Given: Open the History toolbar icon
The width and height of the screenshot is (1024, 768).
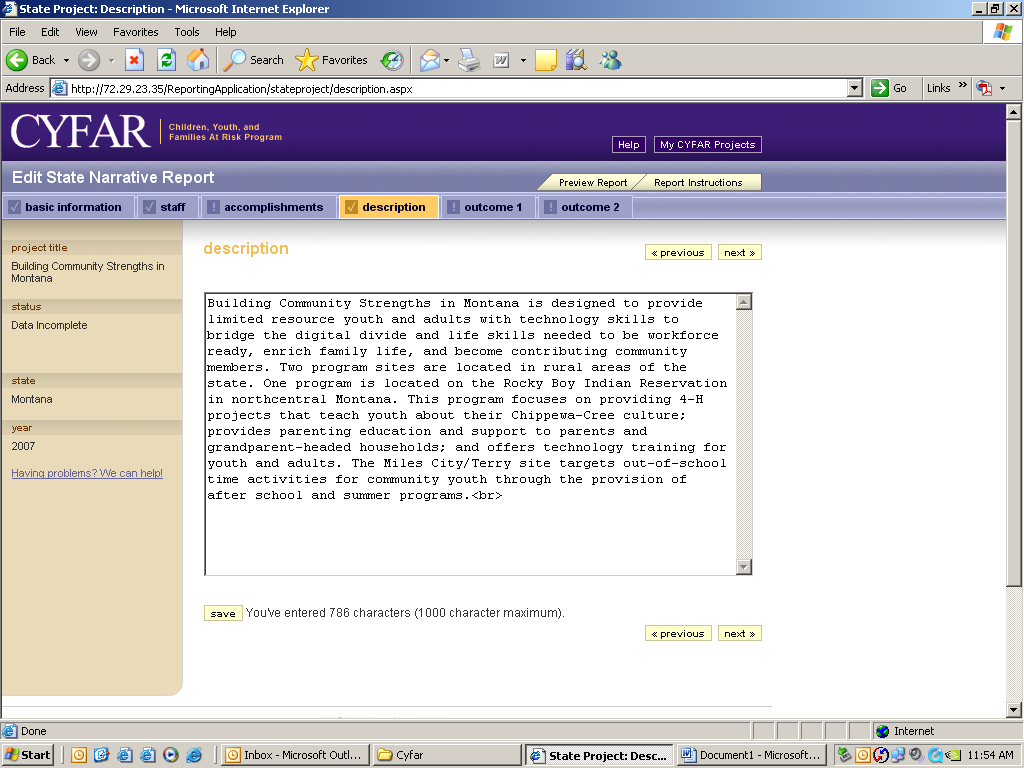Looking at the screenshot, I should (392, 60).
